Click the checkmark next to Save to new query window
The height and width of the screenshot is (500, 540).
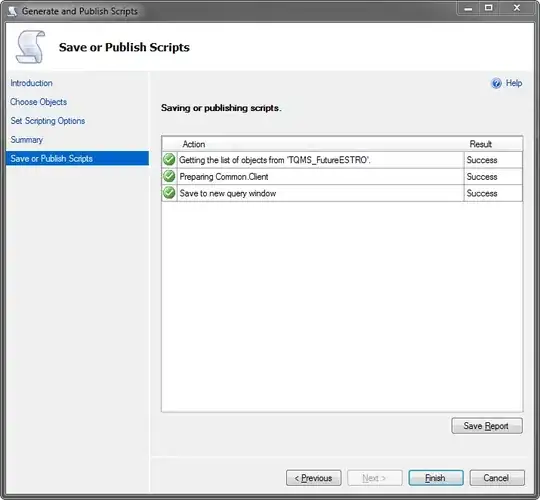point(169,193)
